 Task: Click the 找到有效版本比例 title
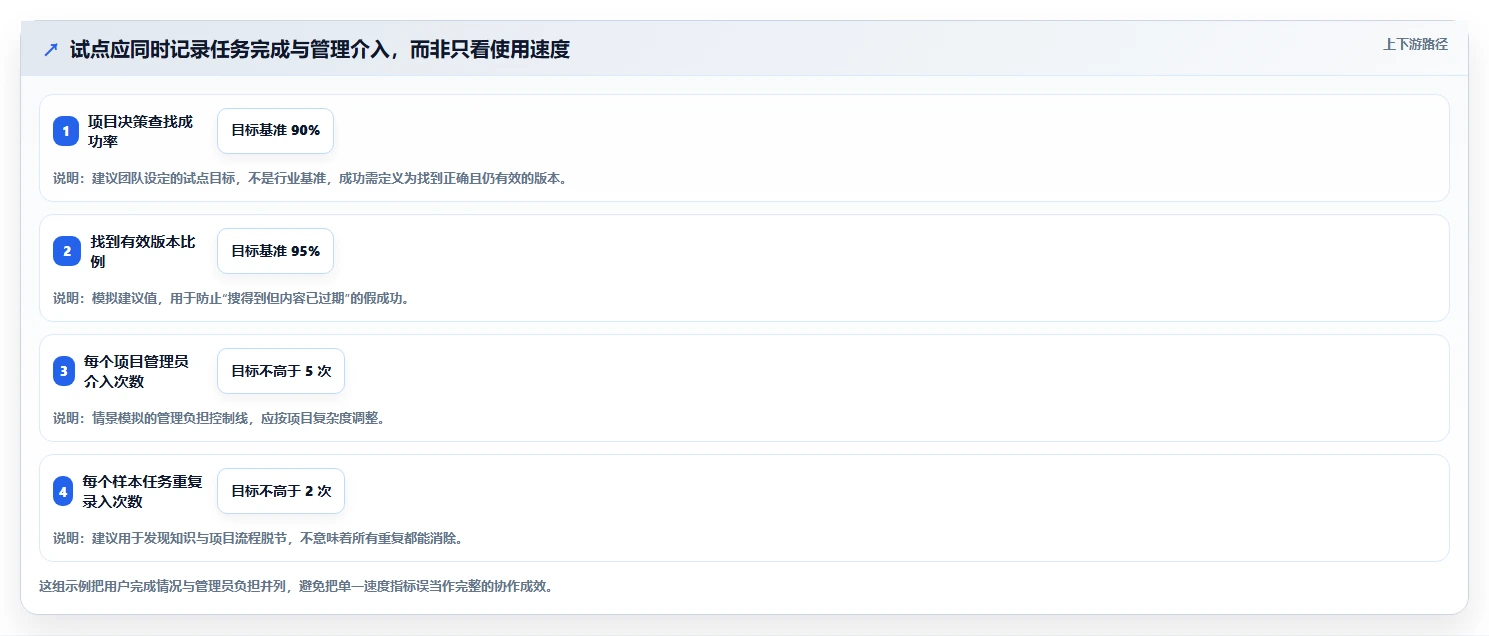tap(143, 251)
